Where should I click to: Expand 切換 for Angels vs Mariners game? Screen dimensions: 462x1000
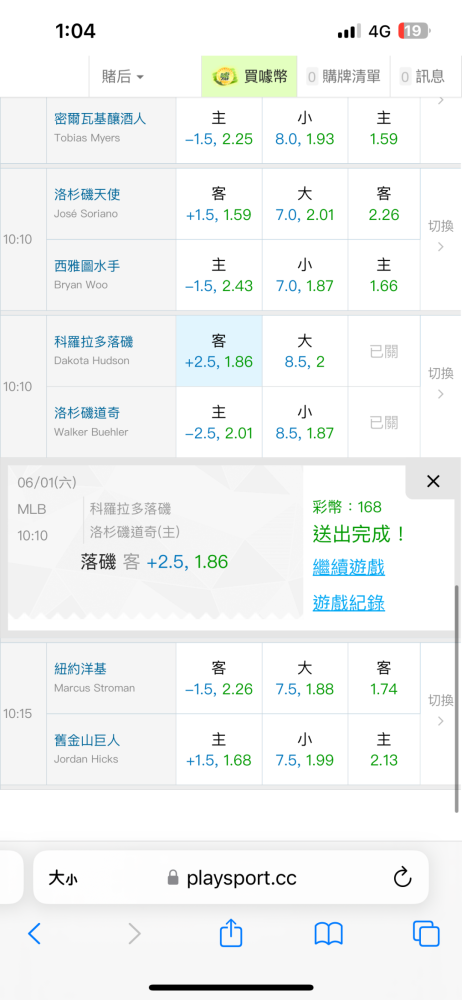[x=440, y=236]
